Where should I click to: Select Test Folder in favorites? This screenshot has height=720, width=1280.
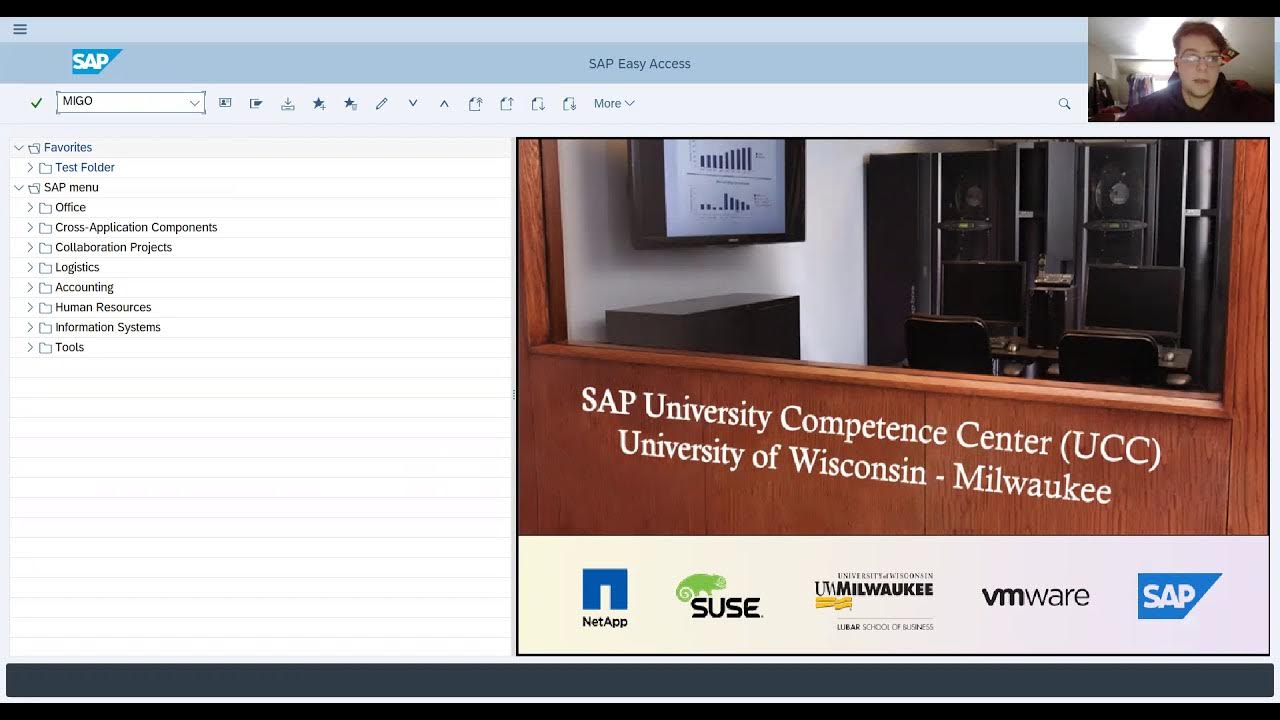point(85,167)
